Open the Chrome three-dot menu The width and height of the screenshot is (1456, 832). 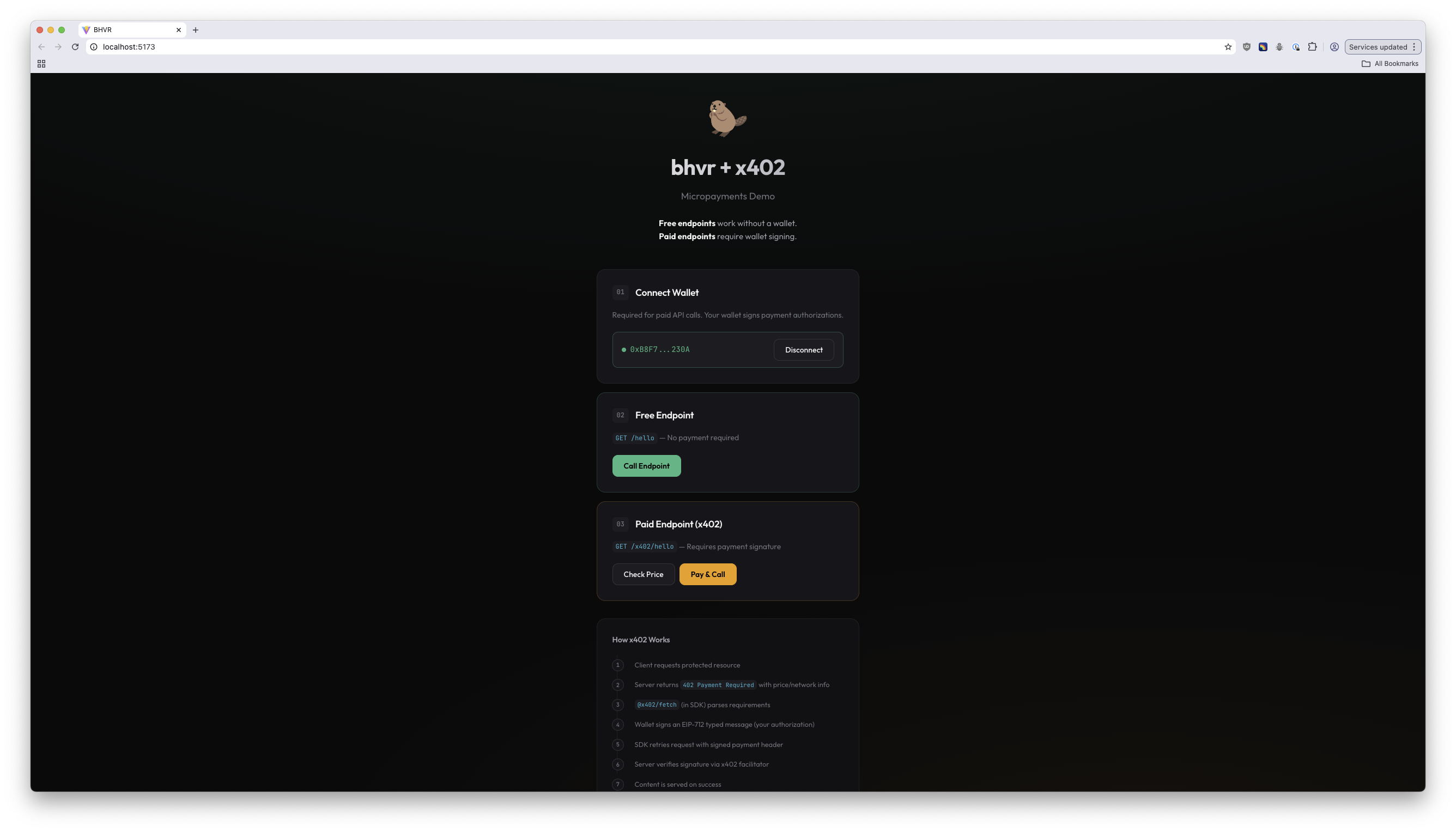(1414, 47)
